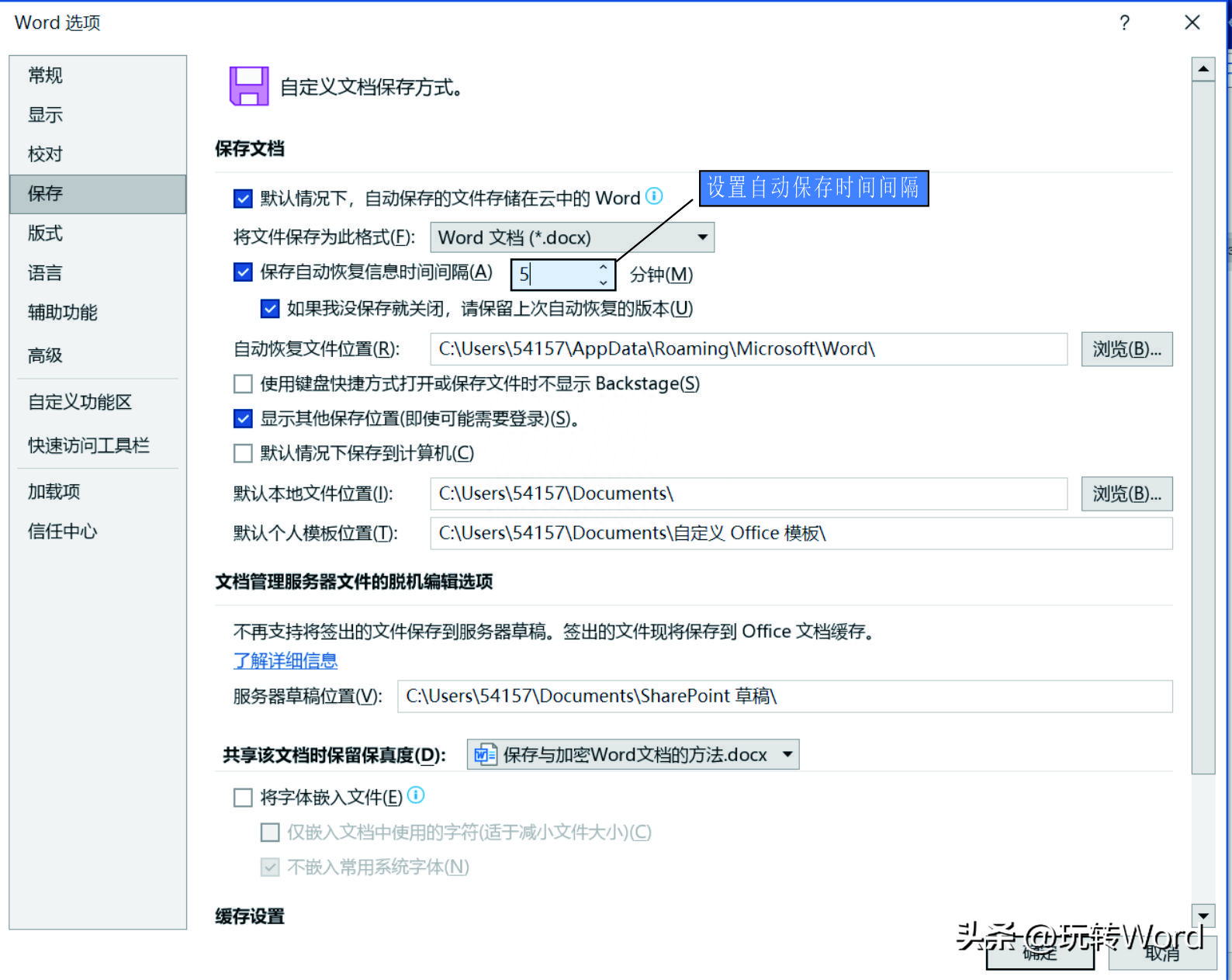Image resolution: width=1232 pixels, height=980 pixels.
Task: Select the 显示 category
Action: pos(98,115)
